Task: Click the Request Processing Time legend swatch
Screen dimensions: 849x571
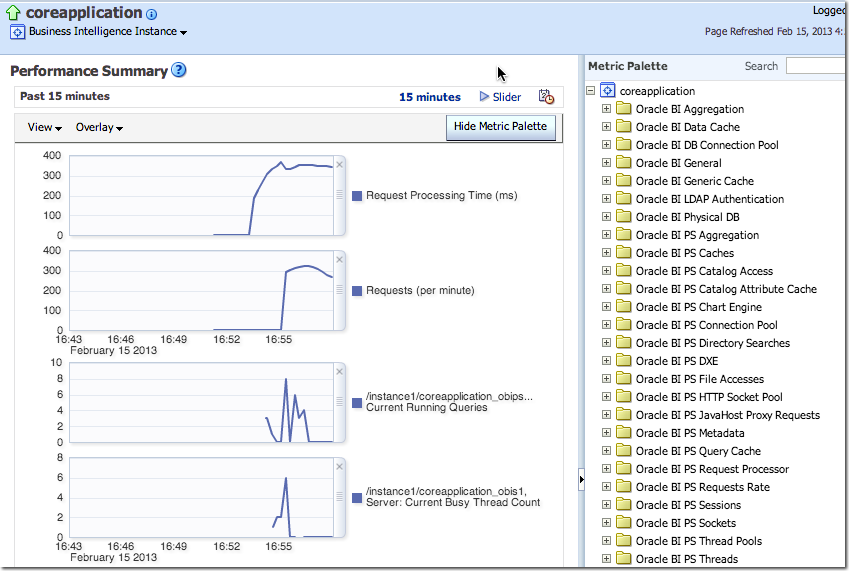Action: [357, 195]
